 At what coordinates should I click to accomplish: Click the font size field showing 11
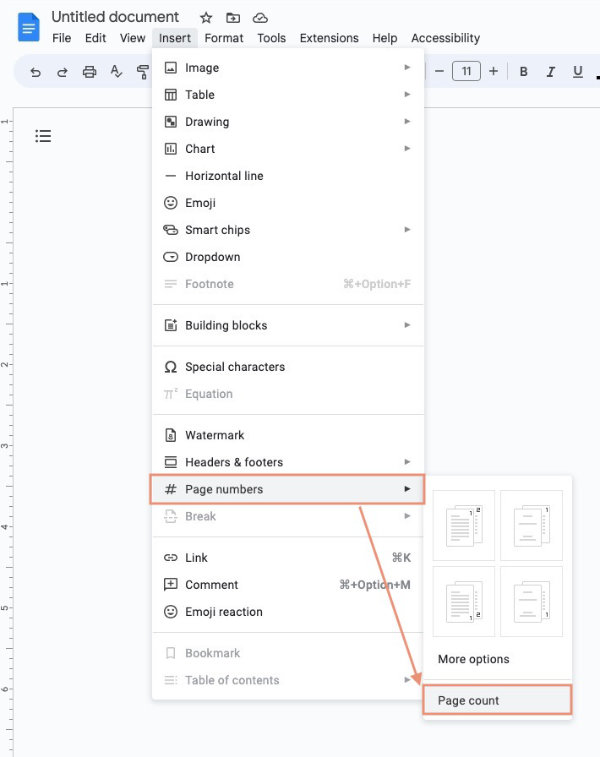(466, 71)
